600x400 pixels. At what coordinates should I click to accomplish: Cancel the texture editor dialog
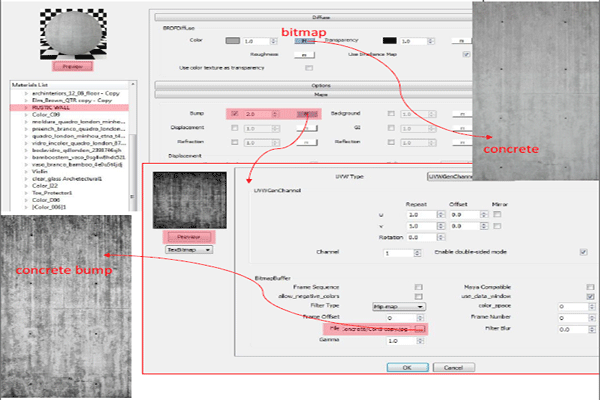pyautogui.click(x=454, y=367)
